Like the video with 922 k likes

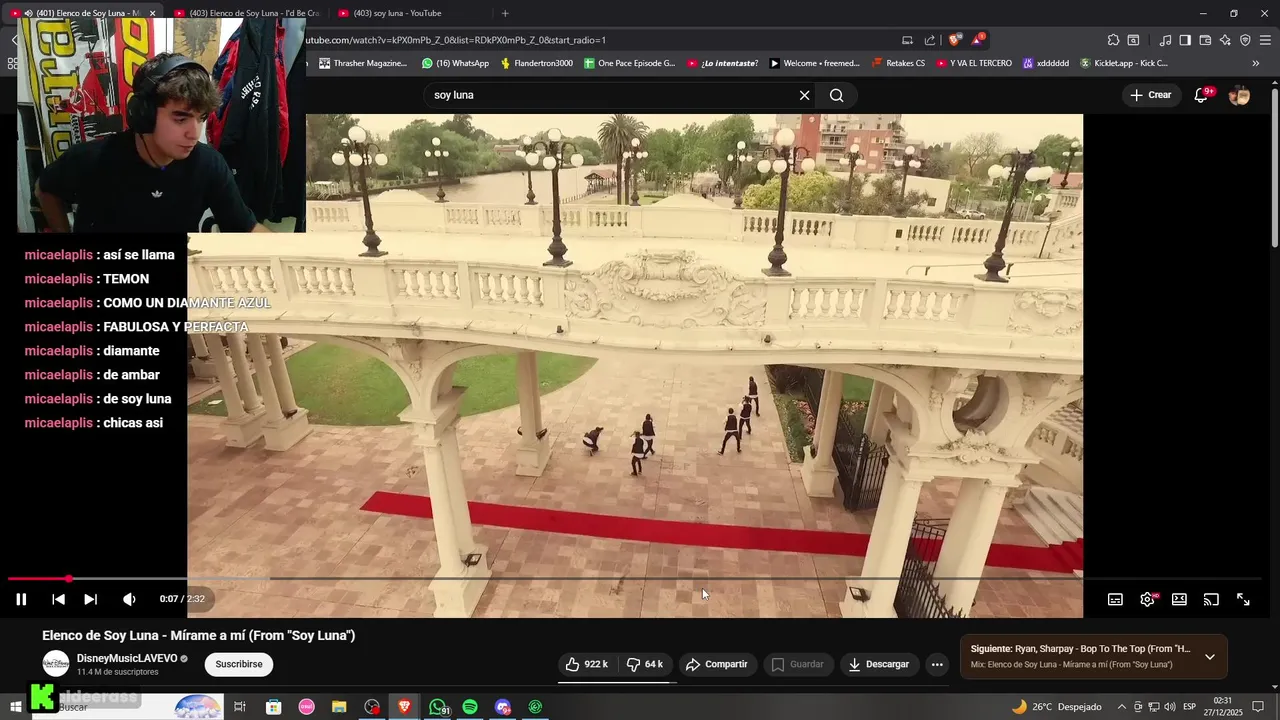coord(587,664)
